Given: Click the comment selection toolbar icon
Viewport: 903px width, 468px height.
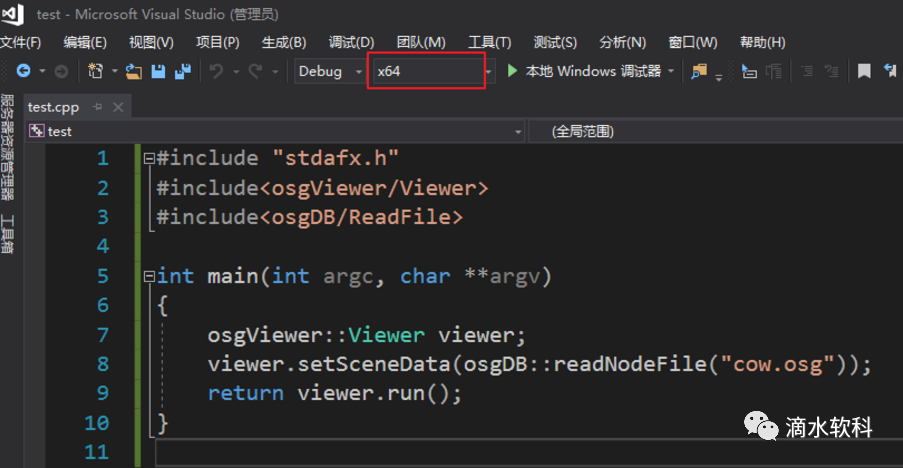Looking at the screenshot, I should coord(831,71).
